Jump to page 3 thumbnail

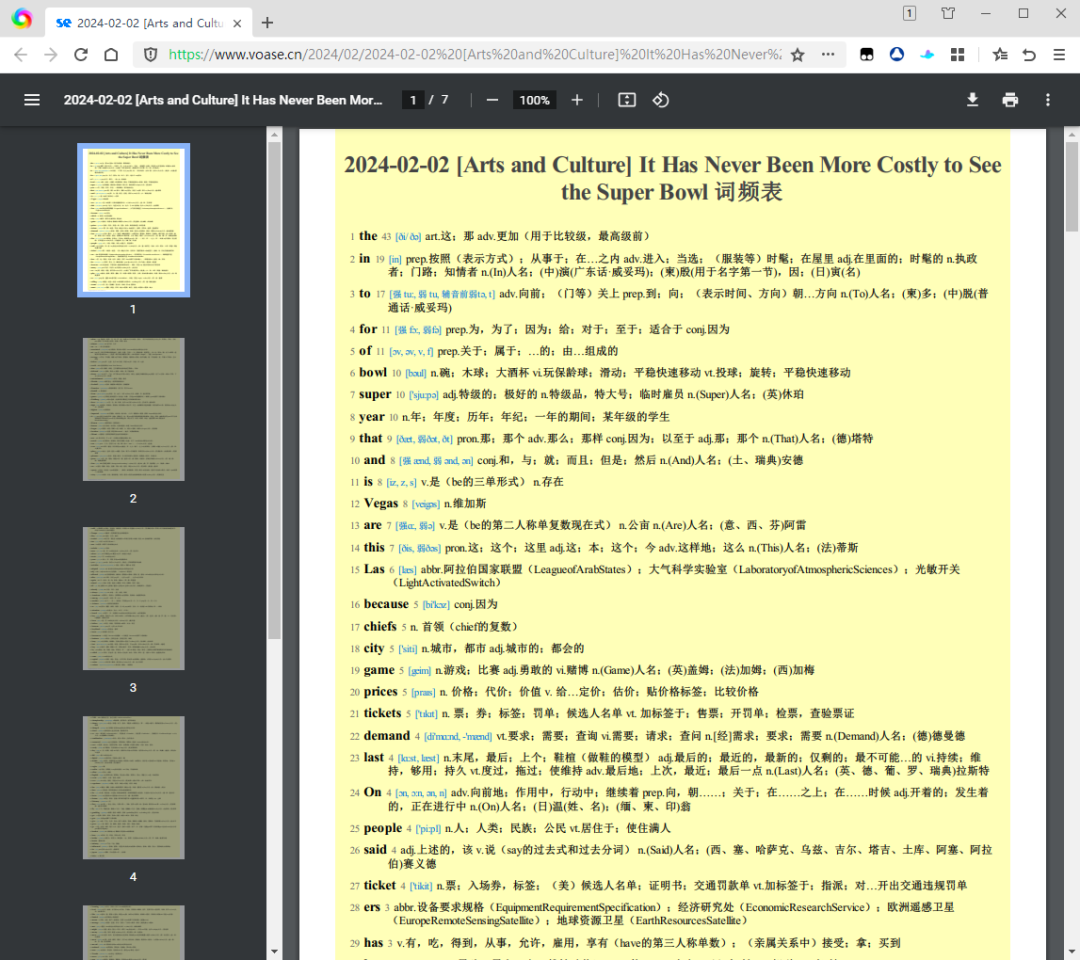pos(134,598)
